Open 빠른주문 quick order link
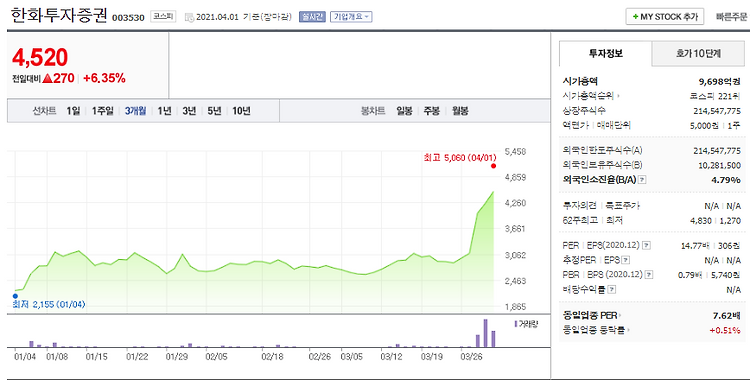Viewport: 750px width, 380px height. [731, 17]
